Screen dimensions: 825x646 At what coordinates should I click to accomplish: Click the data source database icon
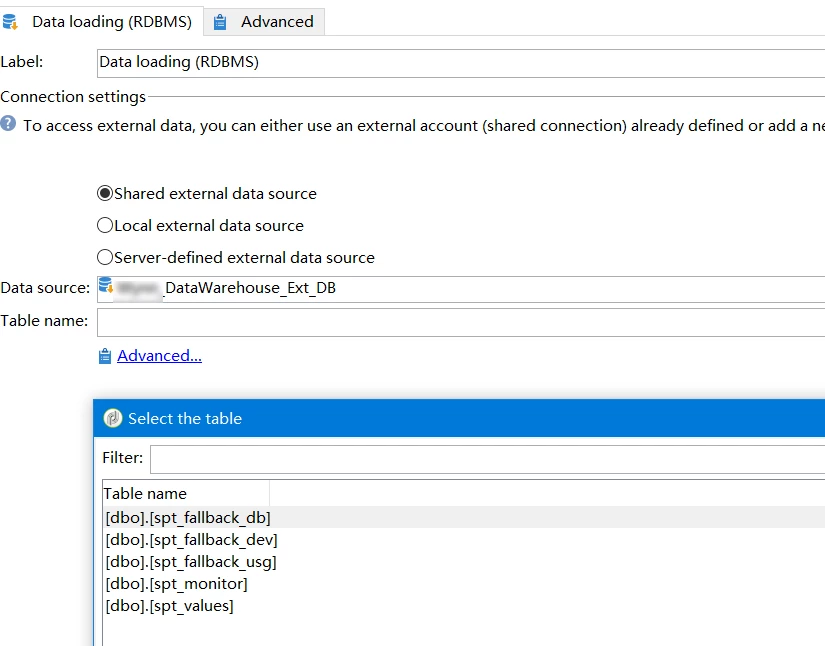point(106,285)
